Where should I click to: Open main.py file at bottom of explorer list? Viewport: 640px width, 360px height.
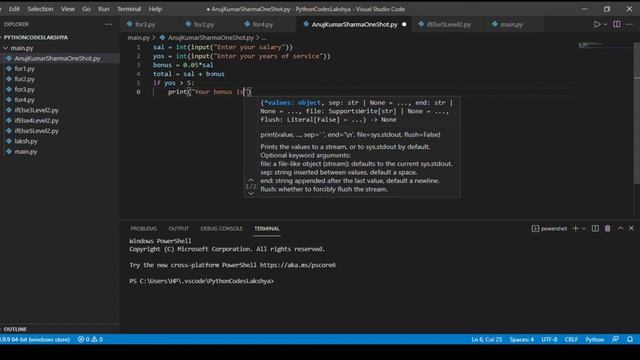pos(26,151)
